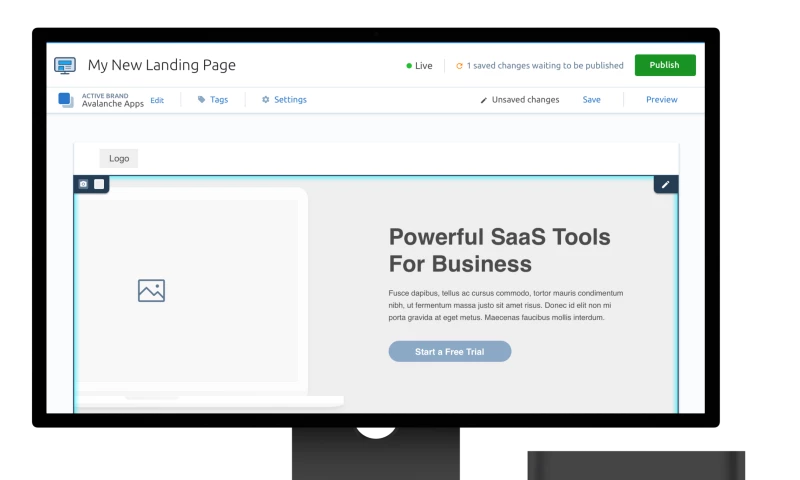Click the Logo placeholder

click(119, 159)
